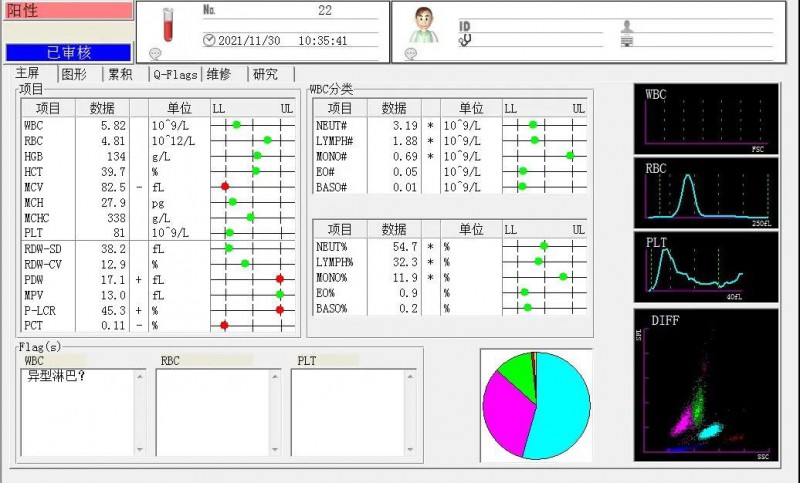Viewport: 800px width, 483px height.
Task: Switch to the 主屏 tab
Action: pos(28,73)
